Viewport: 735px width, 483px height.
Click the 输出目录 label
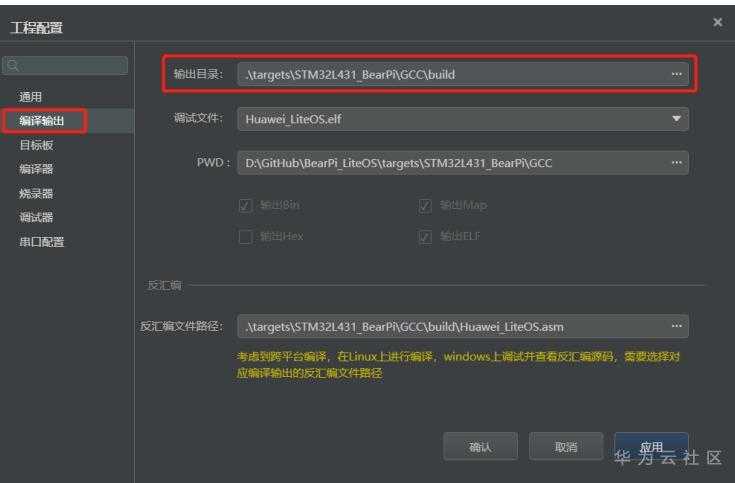[198, 74]
